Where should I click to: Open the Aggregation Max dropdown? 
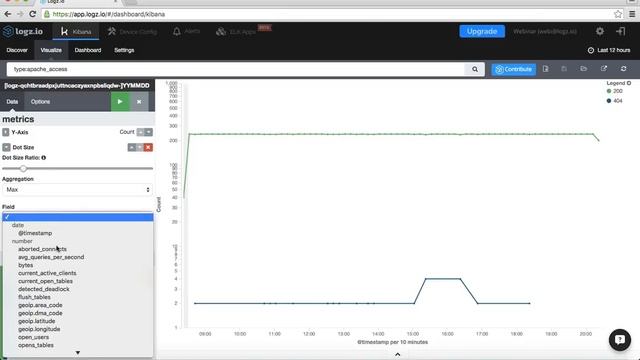(x=78, y=190)
